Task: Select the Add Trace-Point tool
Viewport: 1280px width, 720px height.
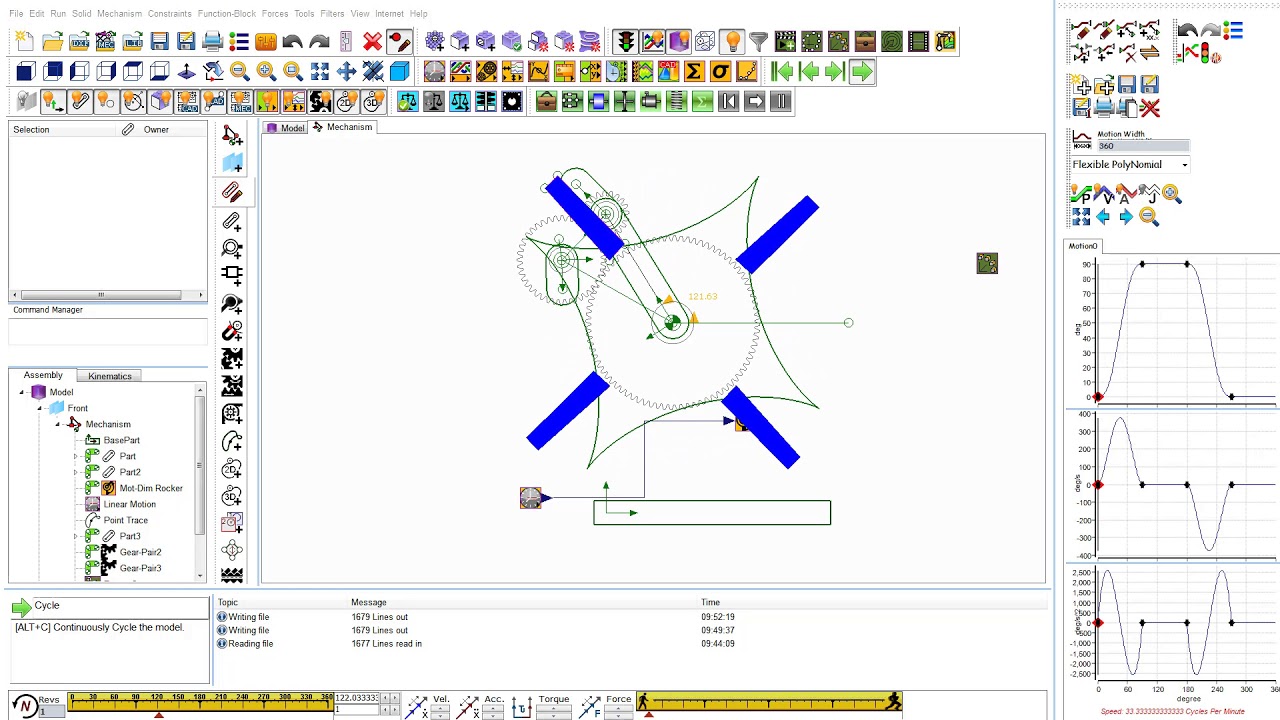Action: 232,441
